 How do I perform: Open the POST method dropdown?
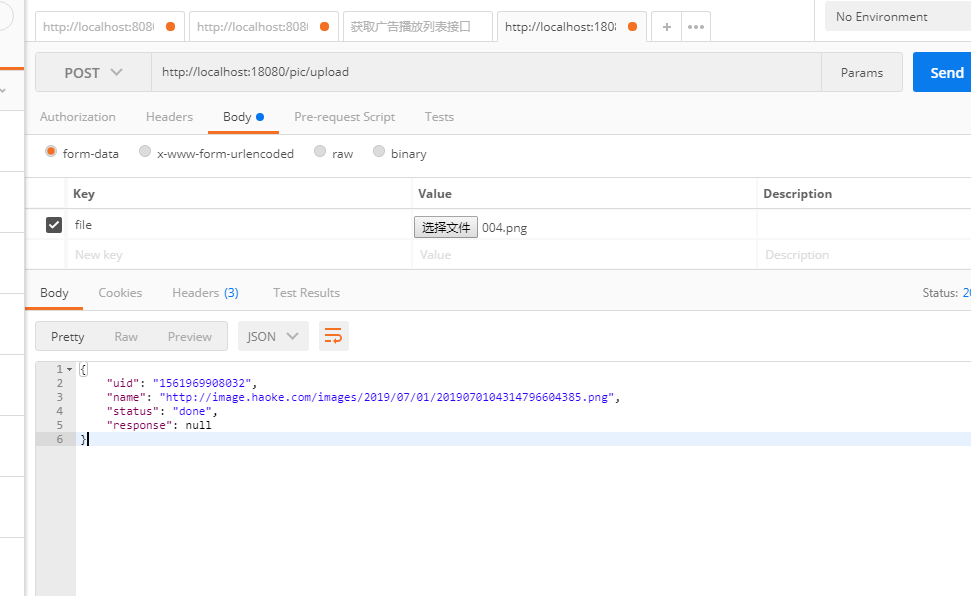(x=94, y=72)
